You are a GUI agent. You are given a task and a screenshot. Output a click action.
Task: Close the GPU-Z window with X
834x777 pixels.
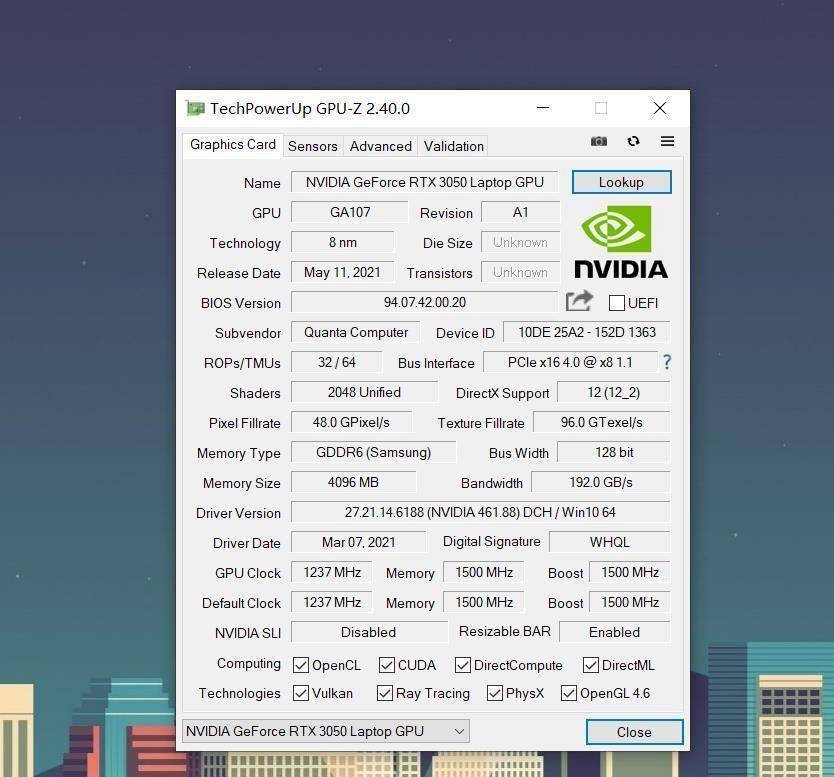(660, 108)
